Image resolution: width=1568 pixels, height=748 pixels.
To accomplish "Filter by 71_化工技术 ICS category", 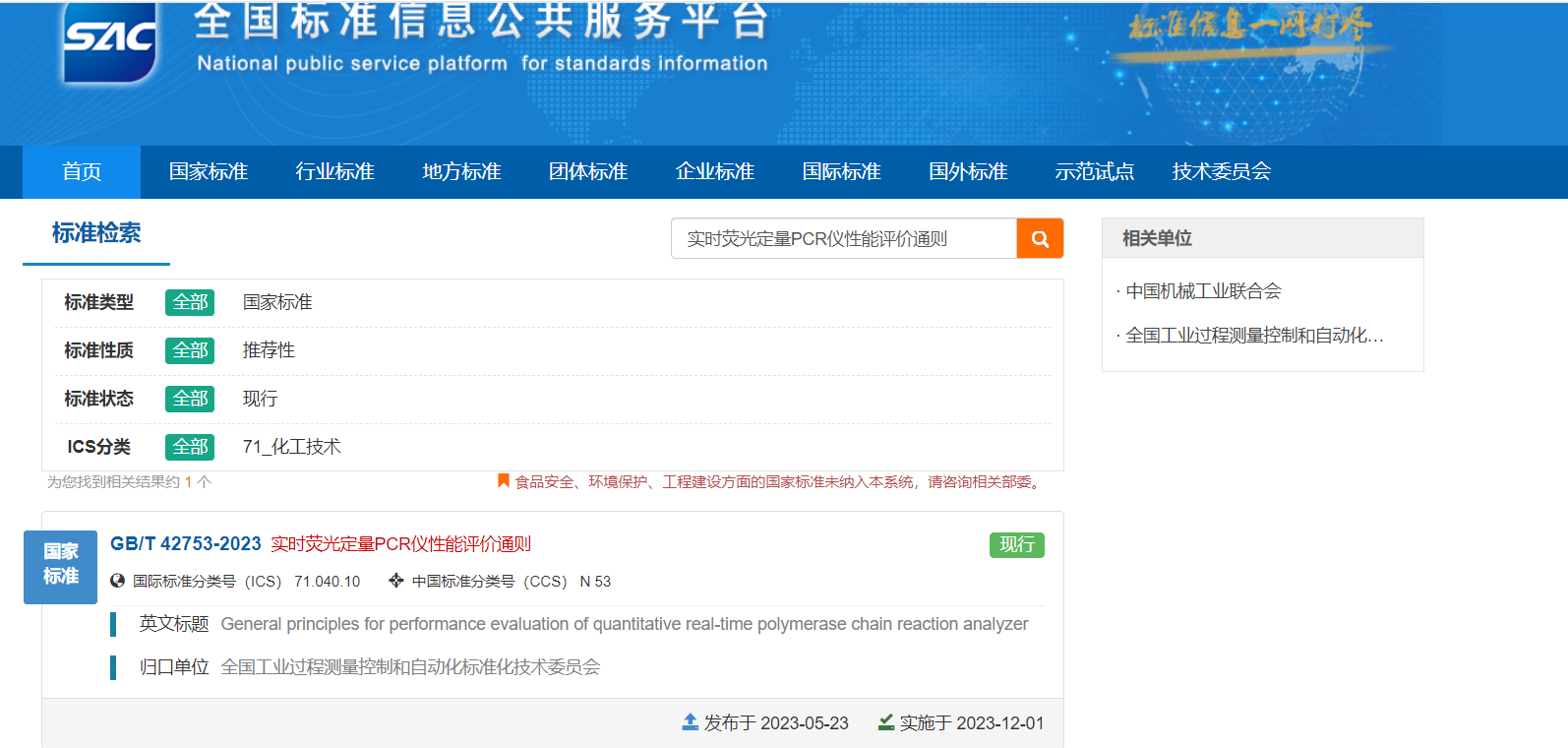I will [291, 447].
